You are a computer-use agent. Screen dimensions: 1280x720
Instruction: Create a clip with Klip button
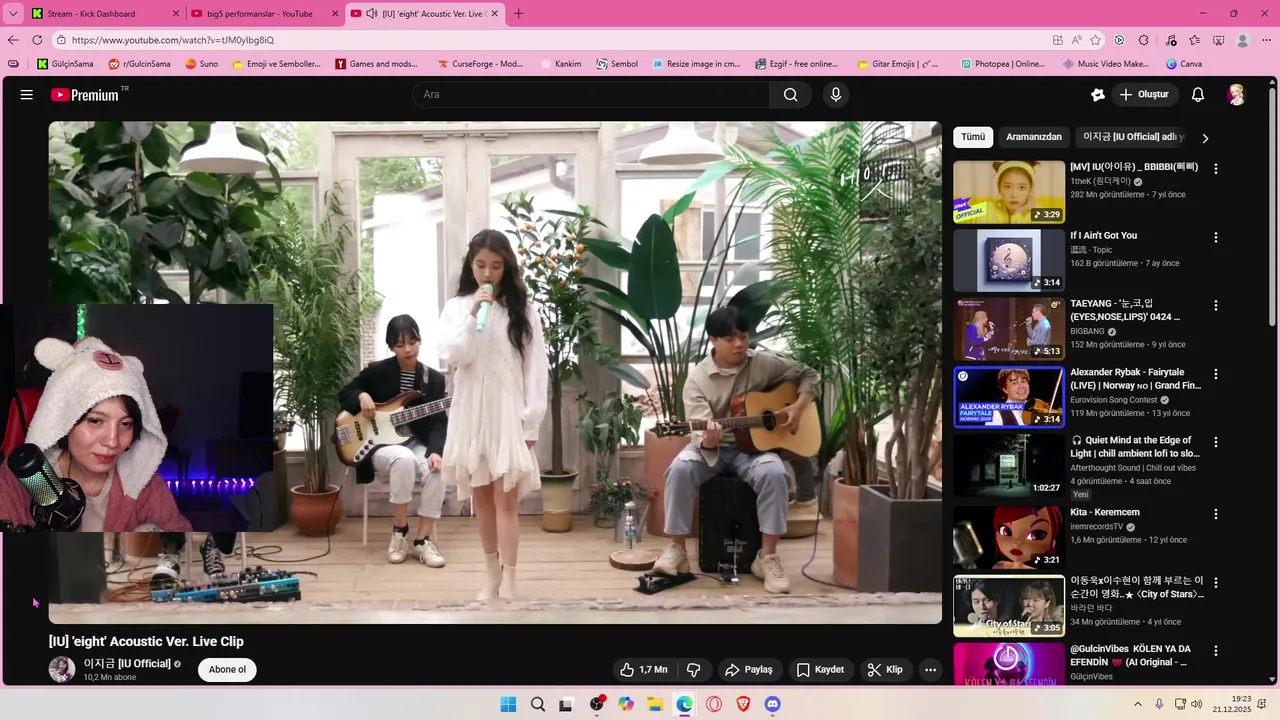tap(884, 670)
